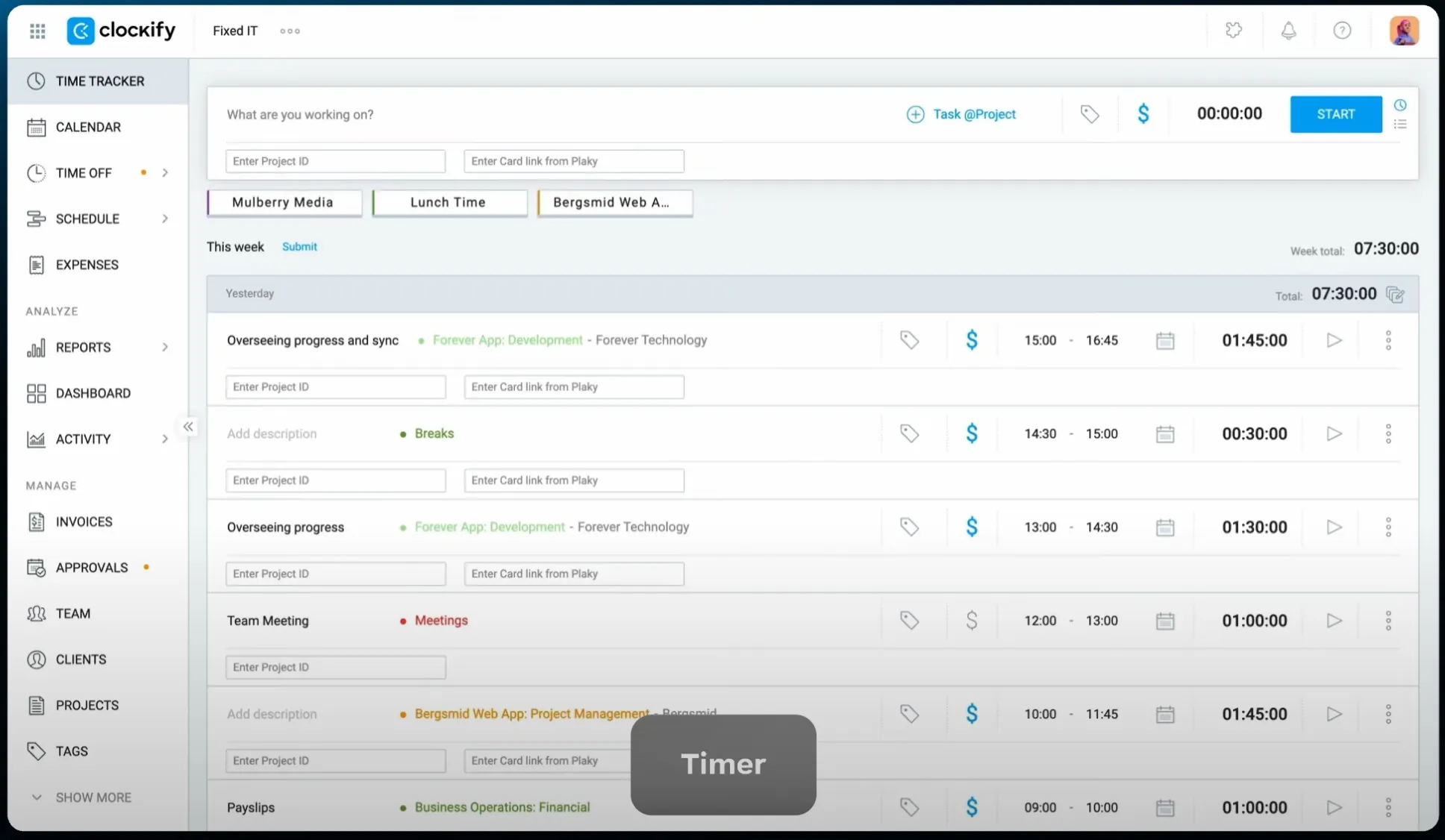Click Task @Project selector dropdown
The width and height of the screenshot is (1445, 840).
click(x=961, y=114)
